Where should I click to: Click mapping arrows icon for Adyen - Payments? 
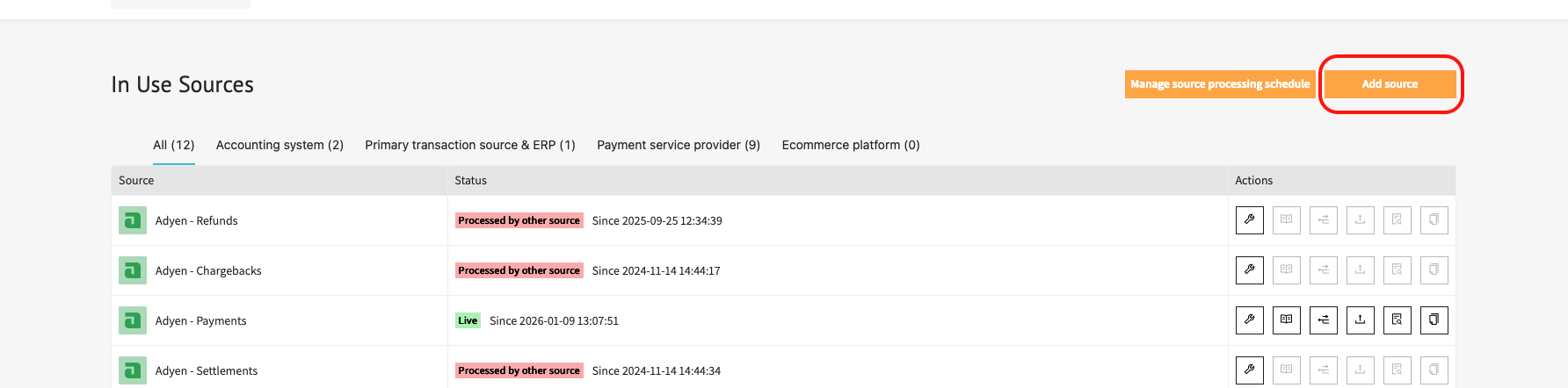click(x=1323, y=320)
